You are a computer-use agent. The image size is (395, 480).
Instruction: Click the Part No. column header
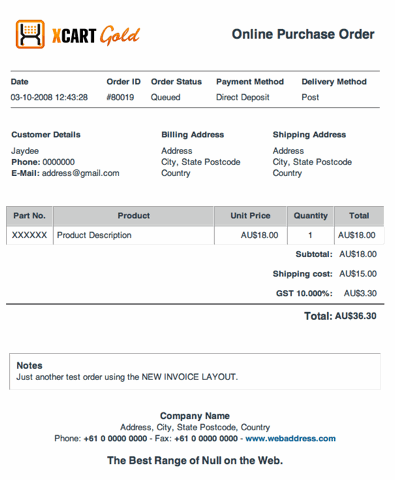[29, 216]
